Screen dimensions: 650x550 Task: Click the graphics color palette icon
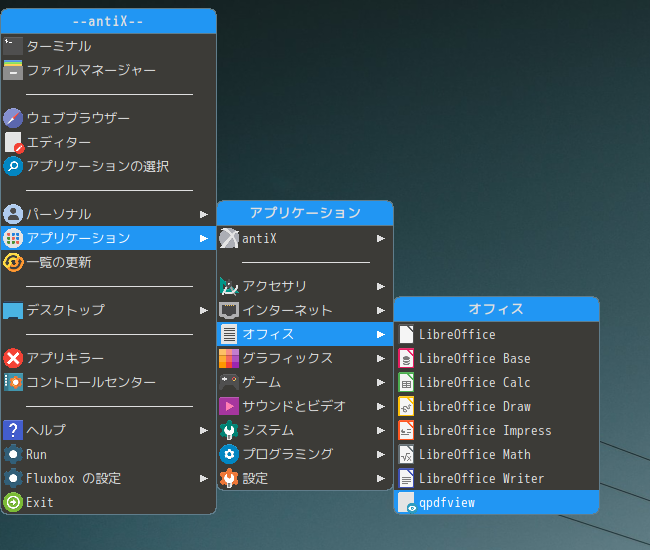tap(229, 359)
